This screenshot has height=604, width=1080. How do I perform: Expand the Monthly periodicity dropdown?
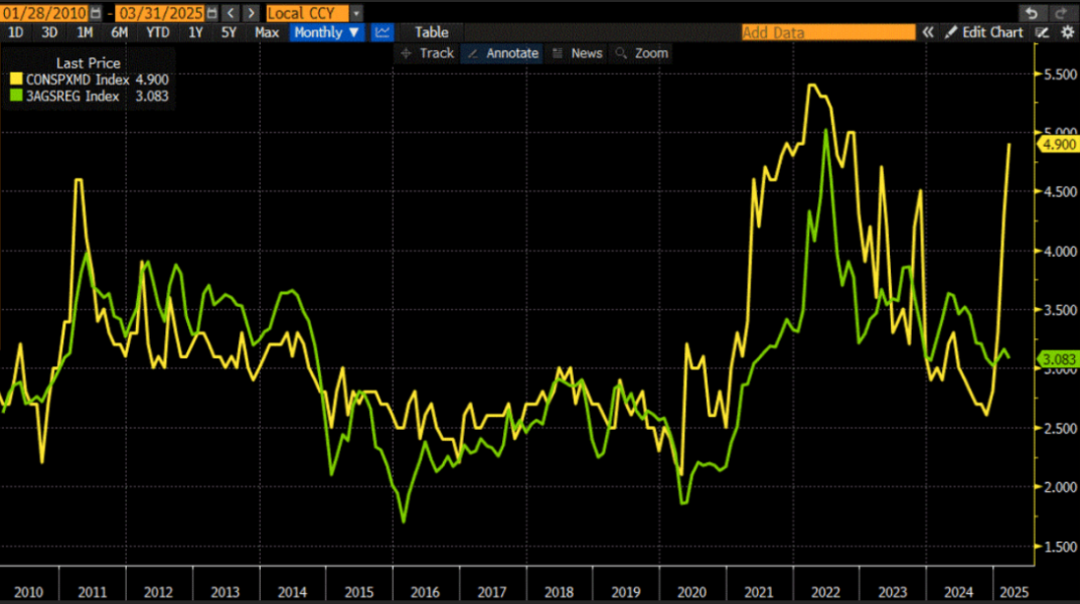[x=326, y=32]
